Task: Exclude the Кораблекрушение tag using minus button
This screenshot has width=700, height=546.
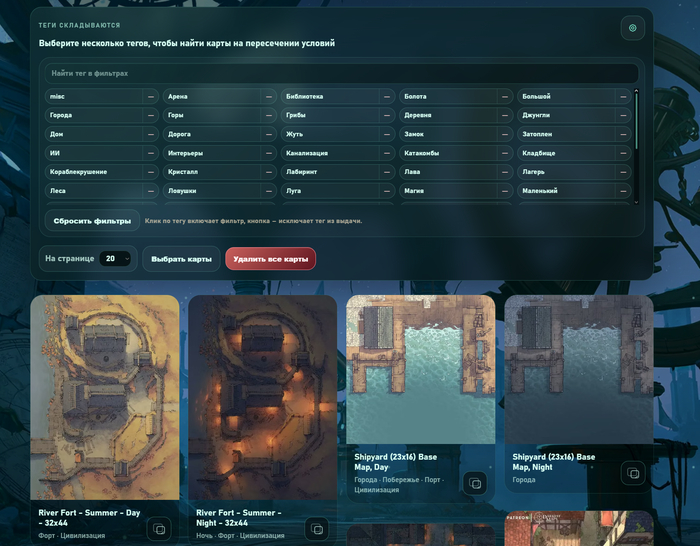Action: (151, 172)
